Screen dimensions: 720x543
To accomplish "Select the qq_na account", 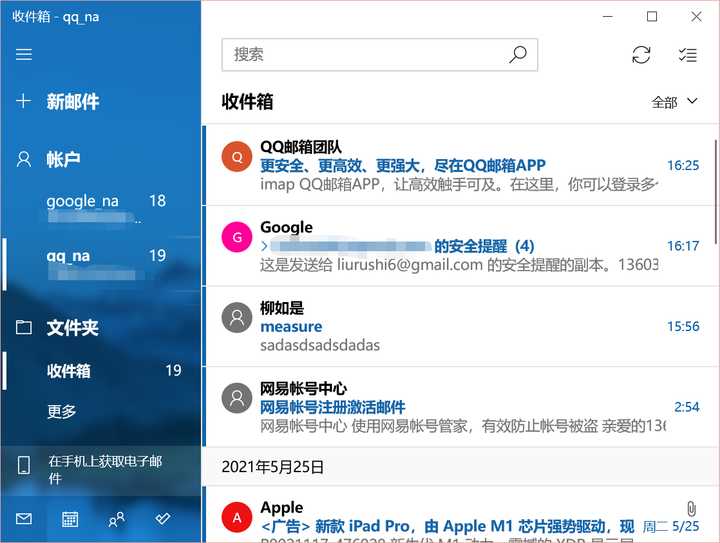I will [100, 264].
